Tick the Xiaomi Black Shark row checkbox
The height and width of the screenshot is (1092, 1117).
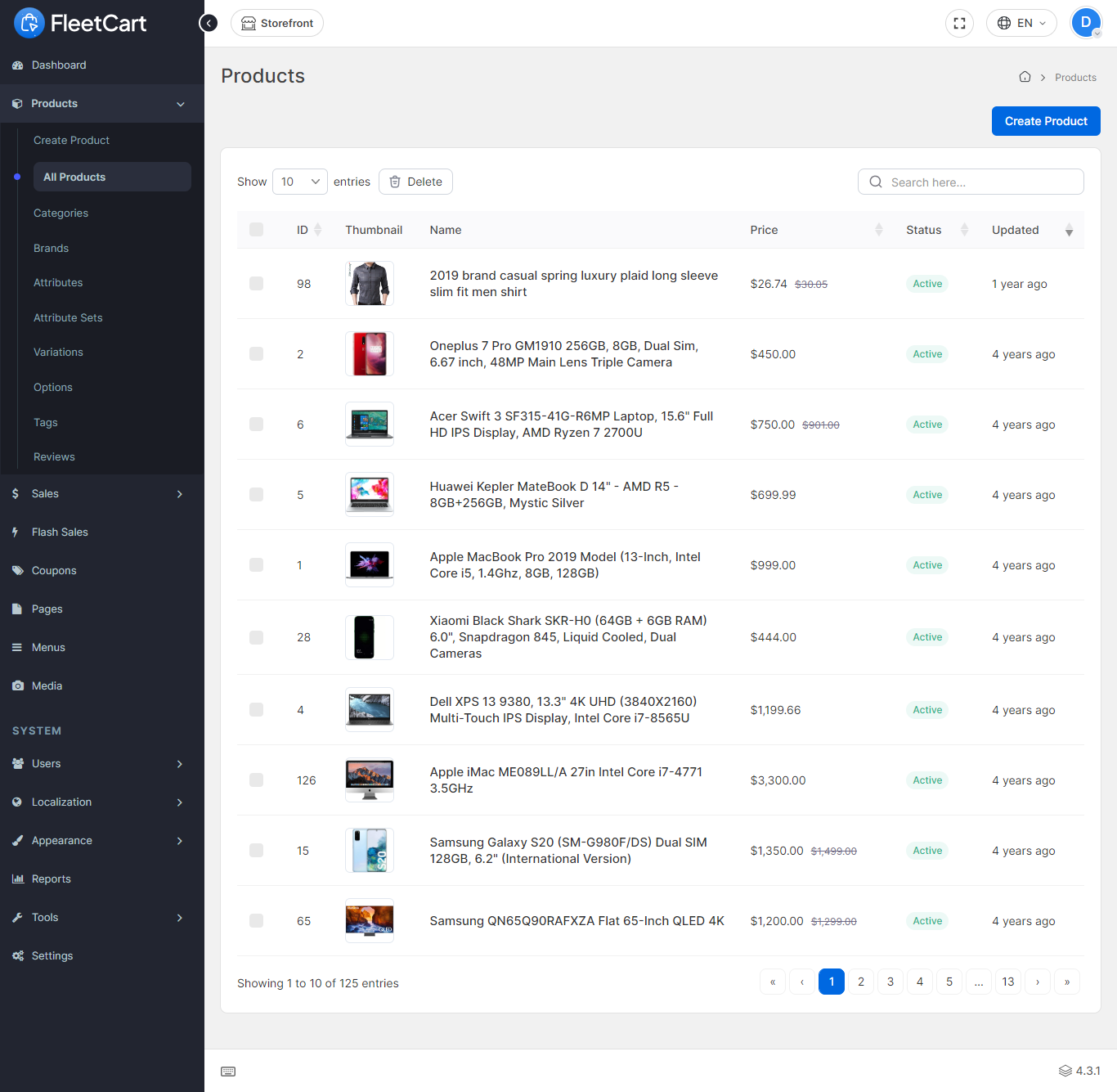pos(256,637)
